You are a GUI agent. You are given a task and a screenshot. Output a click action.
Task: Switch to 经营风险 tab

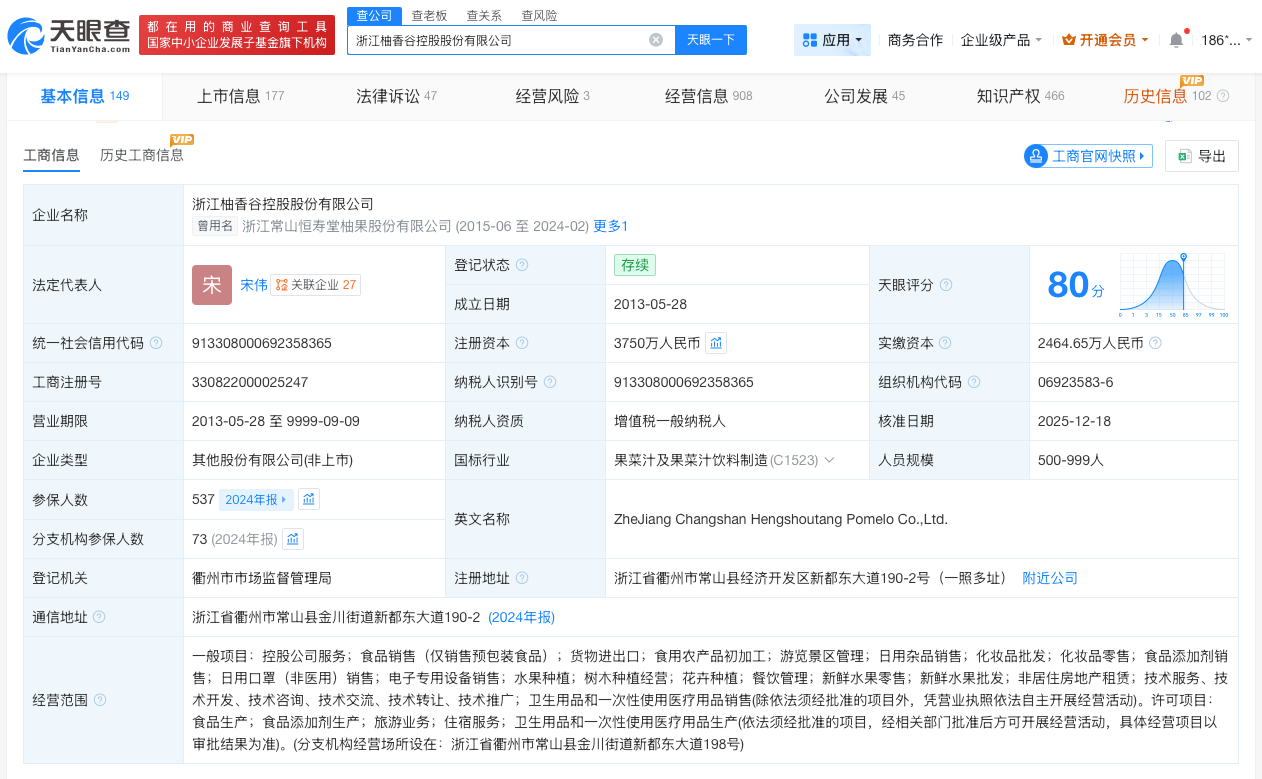[552, 96]
